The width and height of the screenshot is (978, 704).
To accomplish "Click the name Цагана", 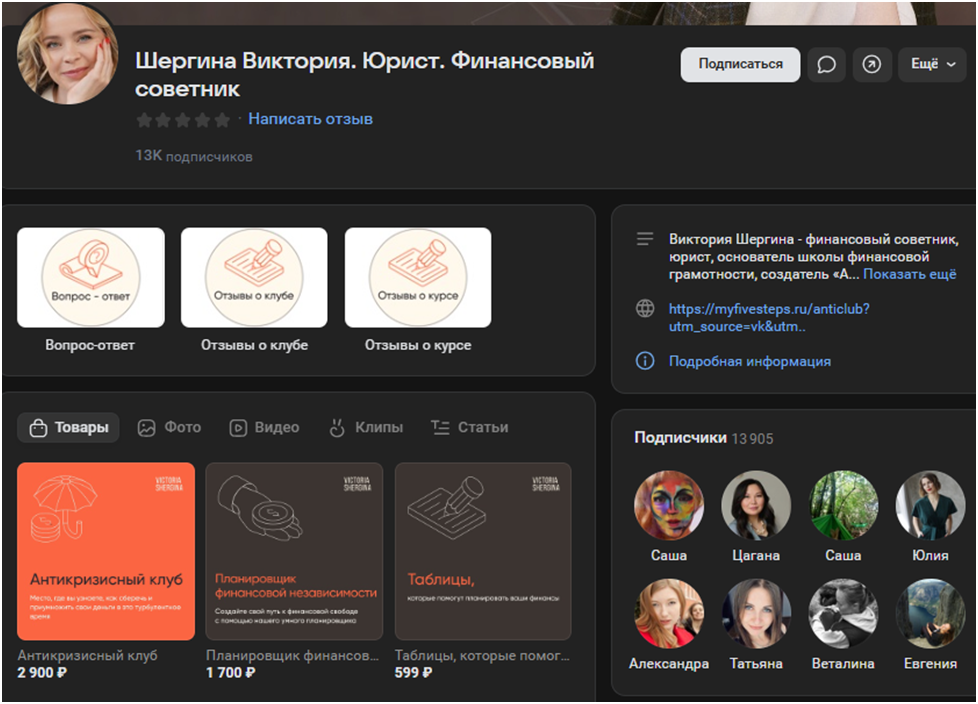I will [756, 556].
